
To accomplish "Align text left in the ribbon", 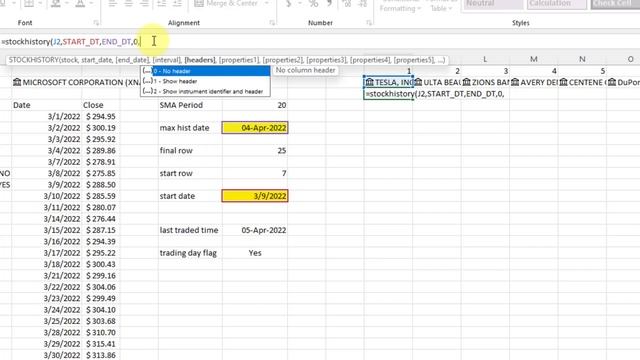I will point(112,4).
